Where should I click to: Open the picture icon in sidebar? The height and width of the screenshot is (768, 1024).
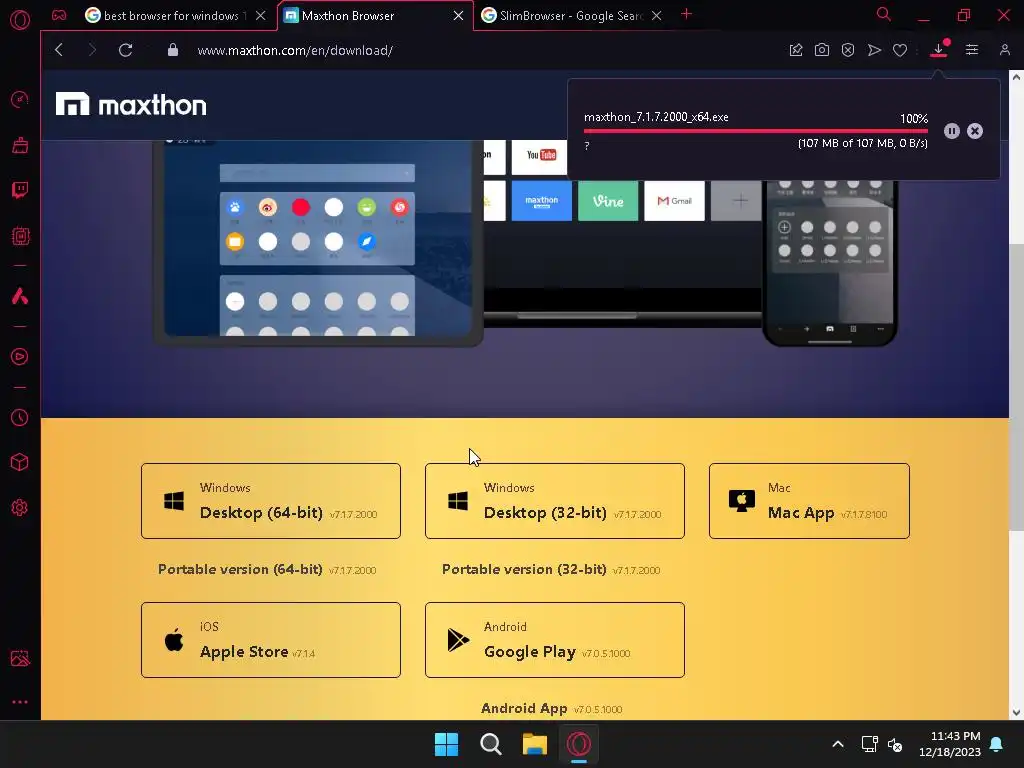tap(20, 658)
